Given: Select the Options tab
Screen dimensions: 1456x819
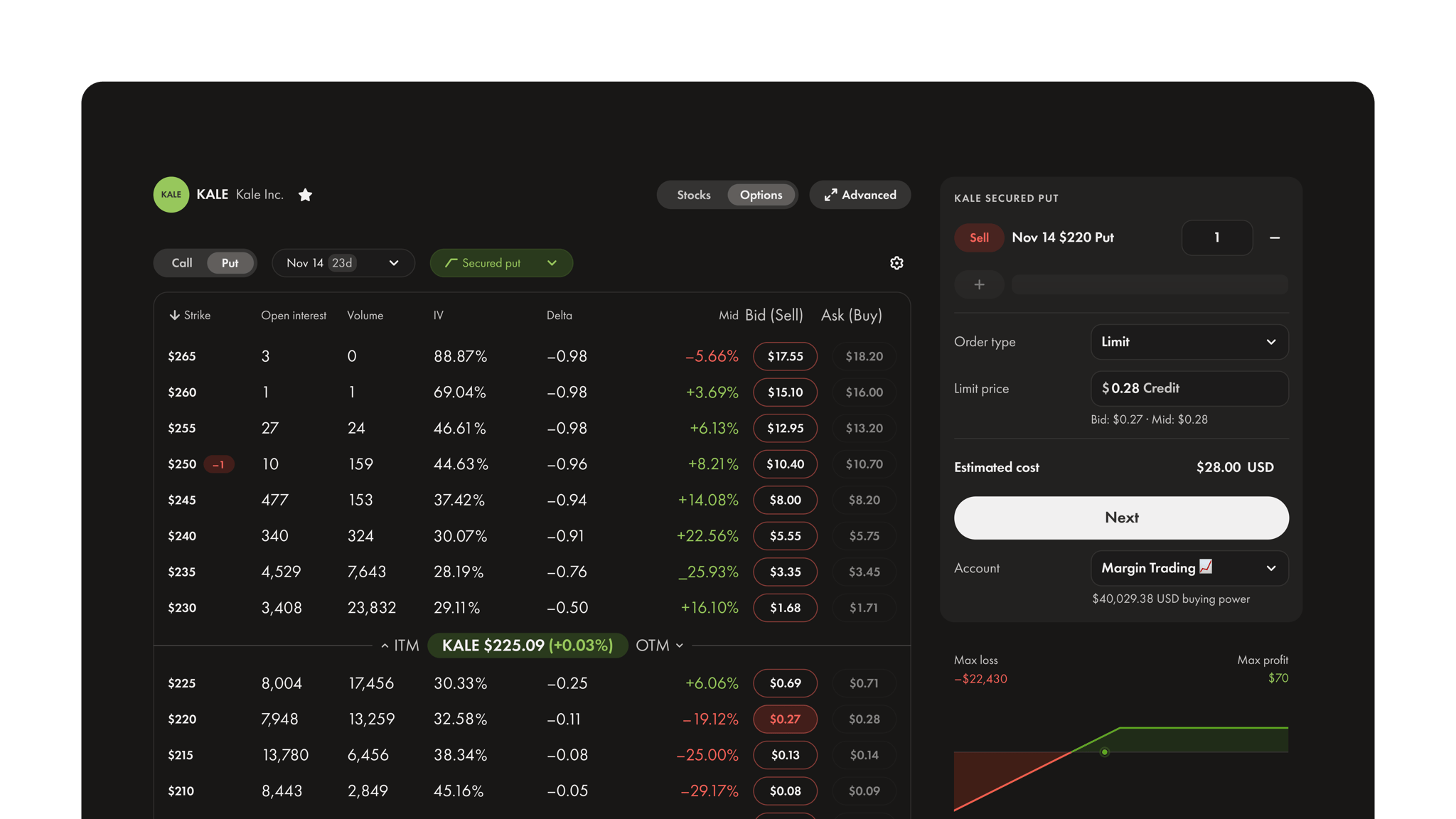Looking at the screenshot, I should point(761,195).
